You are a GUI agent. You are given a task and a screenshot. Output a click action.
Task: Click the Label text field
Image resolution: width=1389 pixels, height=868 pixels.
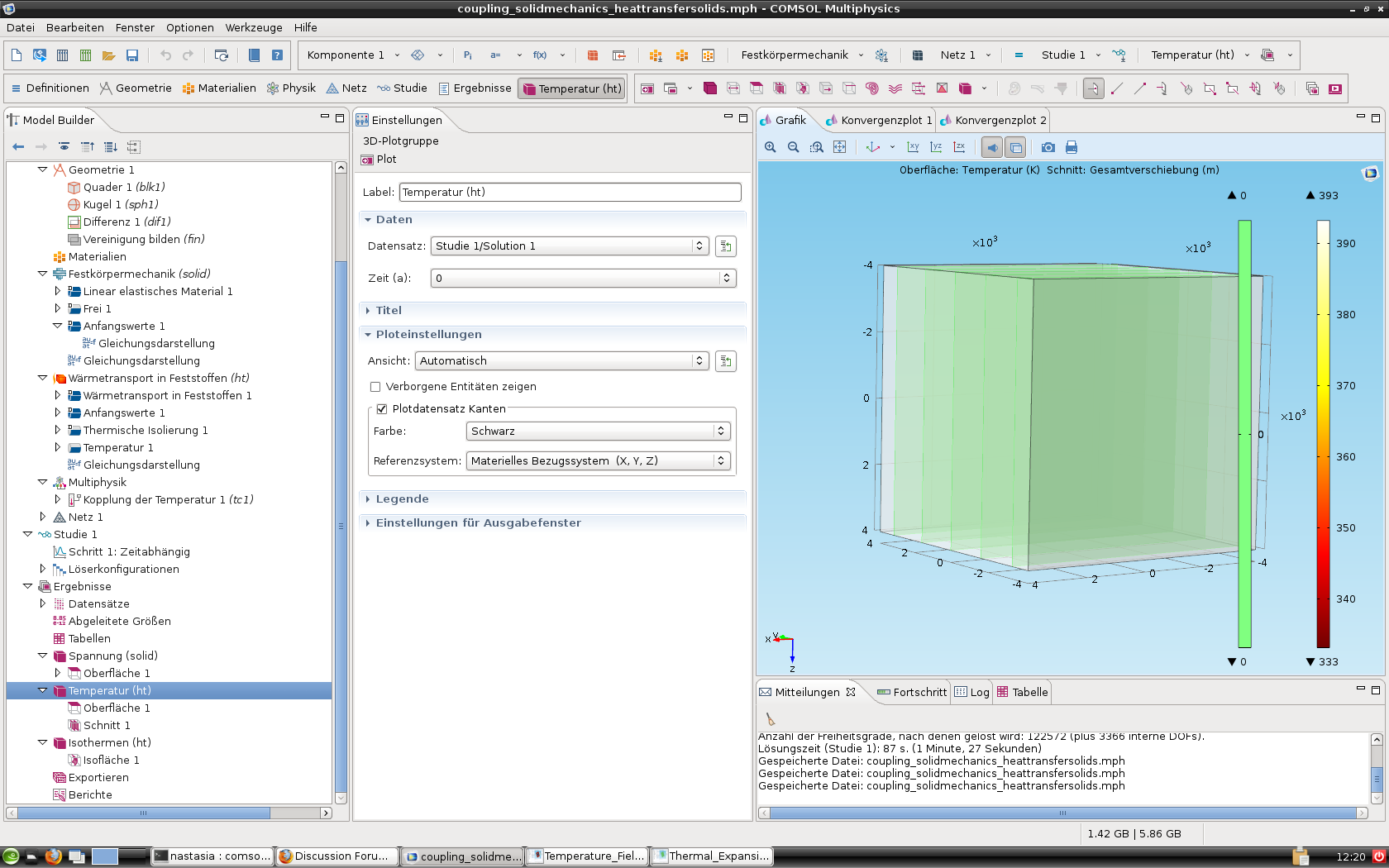click(x=570, y=193)
